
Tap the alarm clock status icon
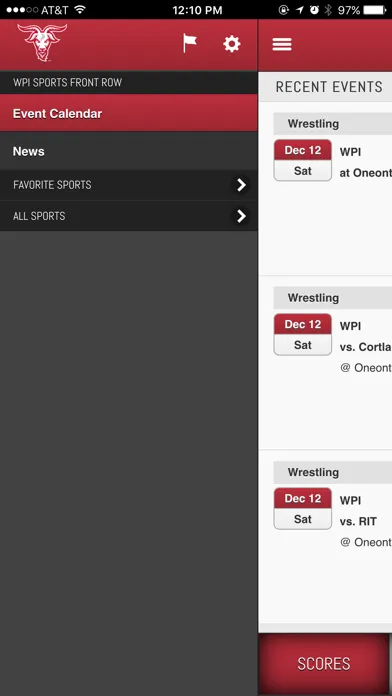point(314,10)
